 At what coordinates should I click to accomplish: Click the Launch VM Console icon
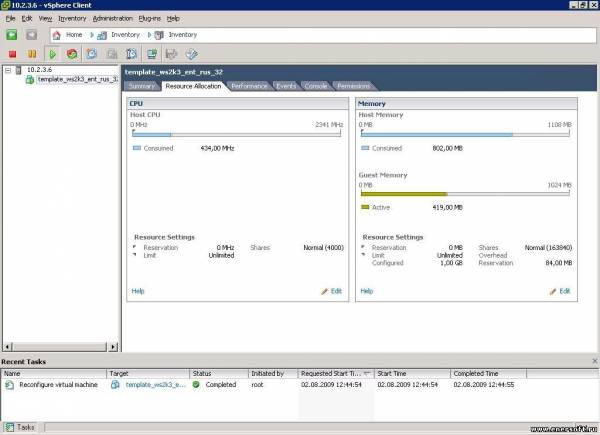click(x=152, y=54)
